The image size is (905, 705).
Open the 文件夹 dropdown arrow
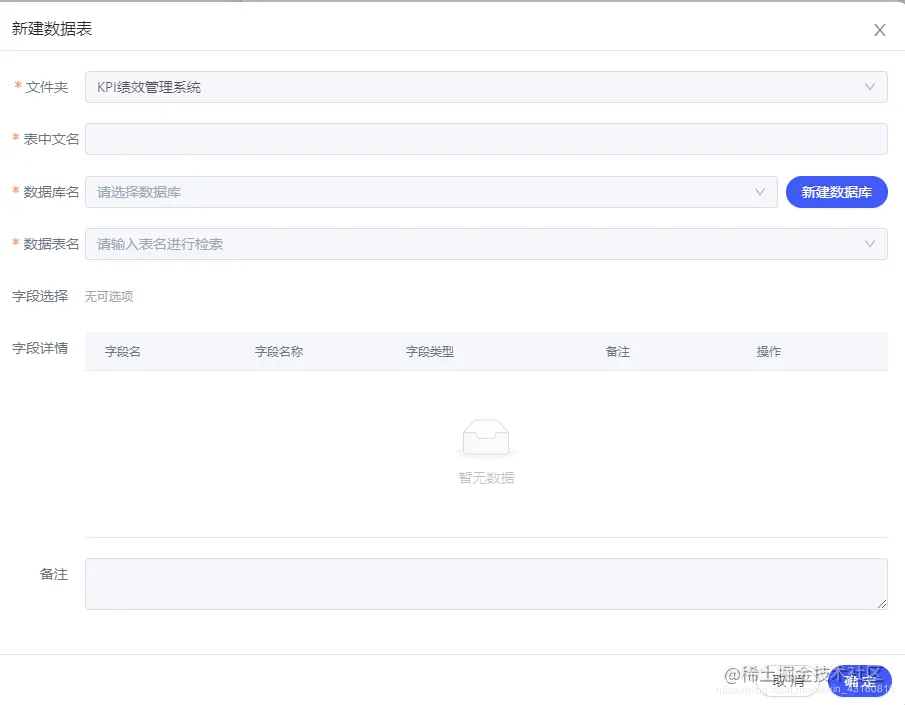(x=871, y=86)
